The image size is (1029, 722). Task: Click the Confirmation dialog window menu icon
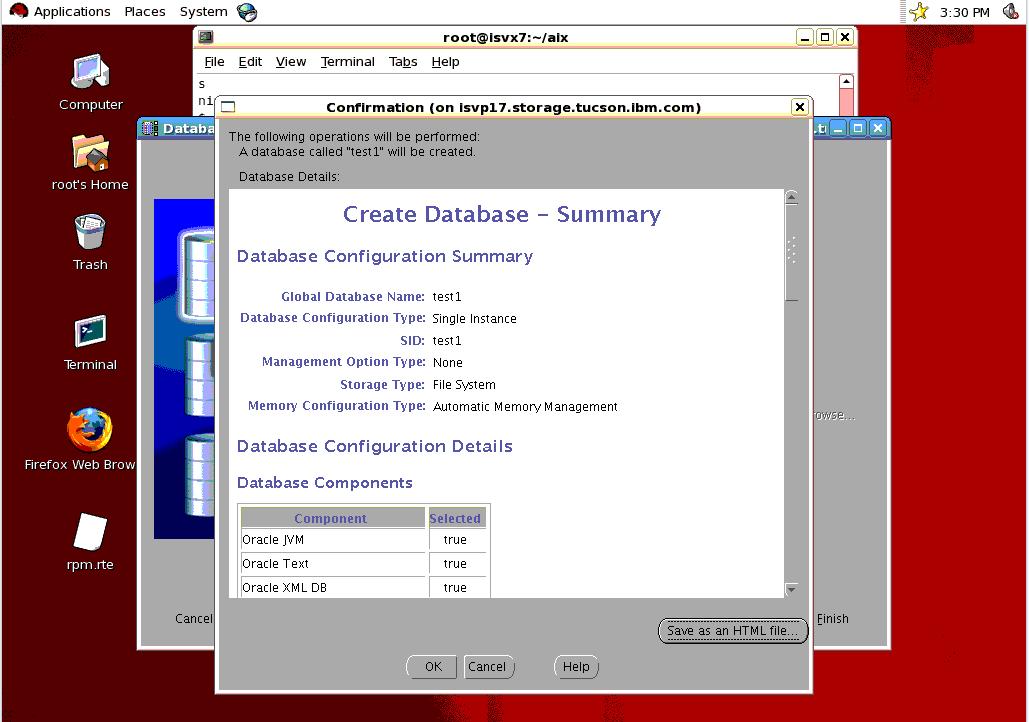[228, 107]
